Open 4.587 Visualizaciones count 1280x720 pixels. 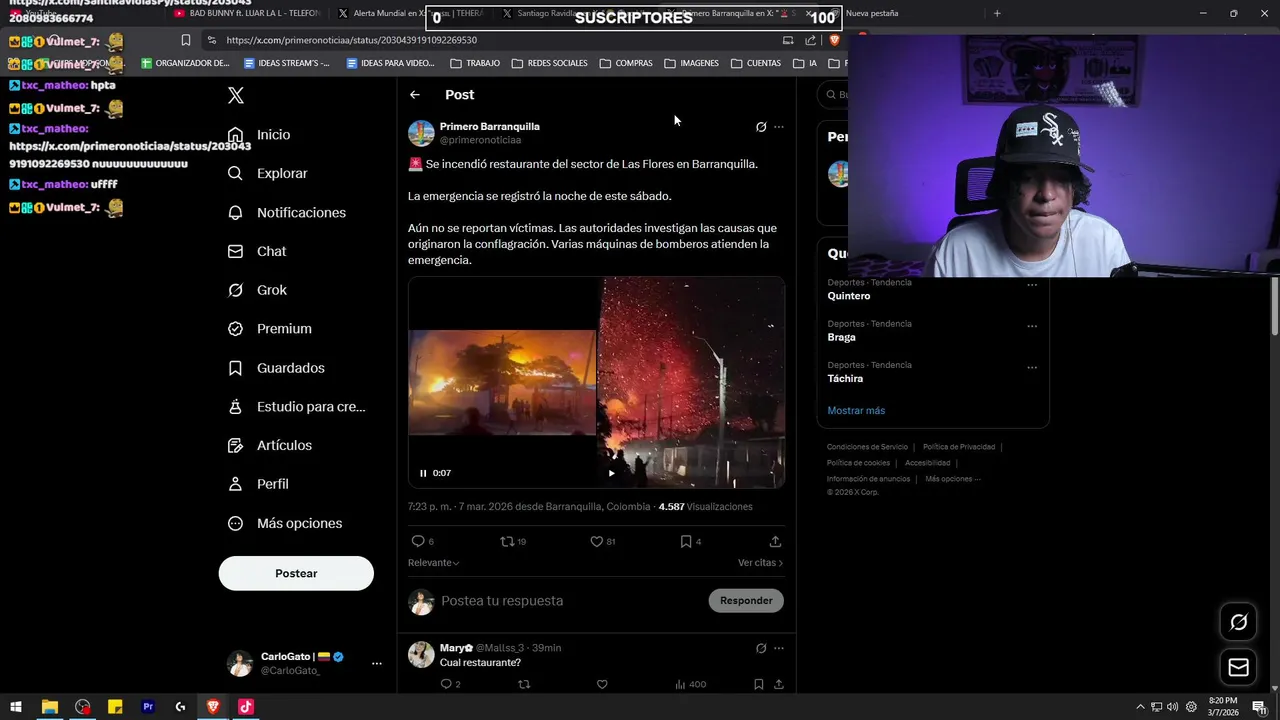(x=705, y=507)
